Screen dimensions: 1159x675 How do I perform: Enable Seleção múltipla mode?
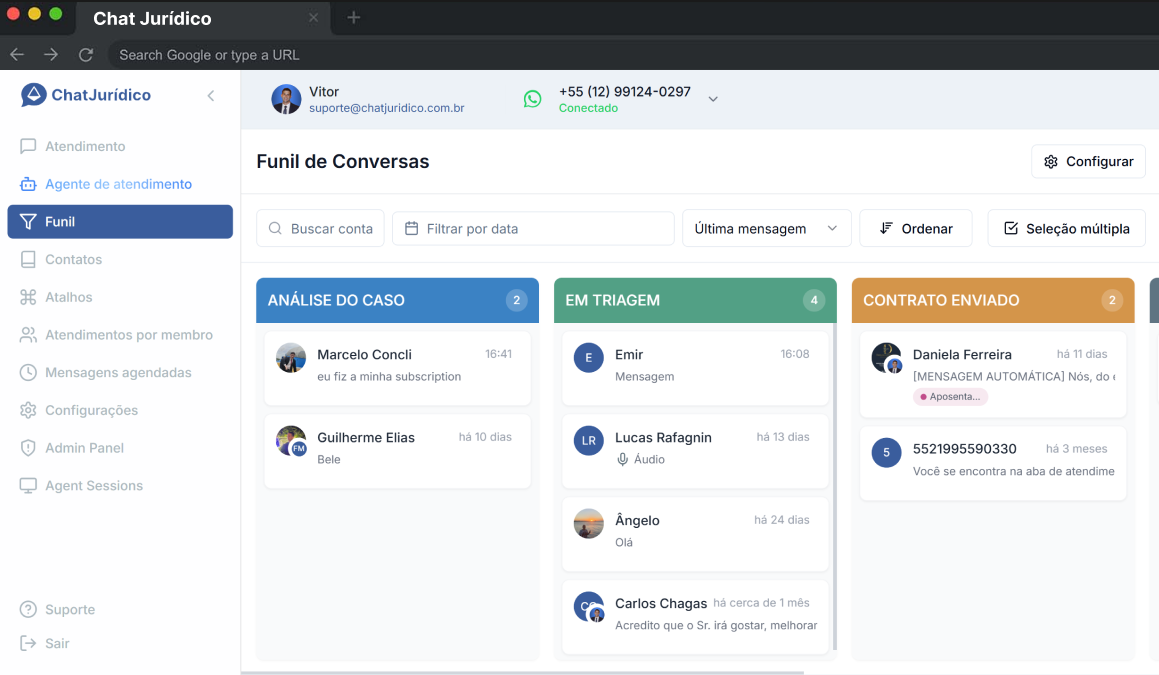tap(1066, 228)
